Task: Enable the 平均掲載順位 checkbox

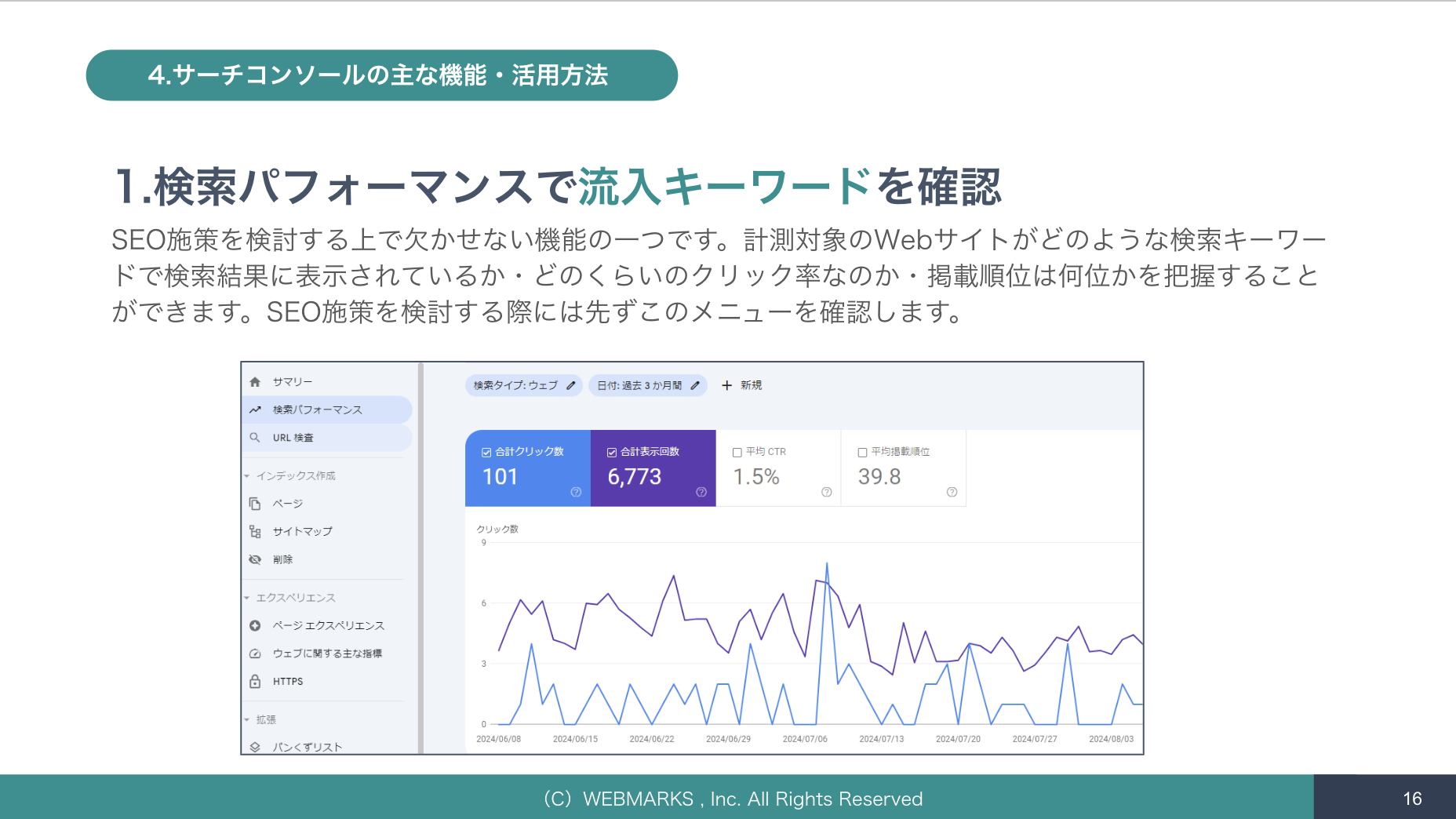Action: [x=862, y=453]
